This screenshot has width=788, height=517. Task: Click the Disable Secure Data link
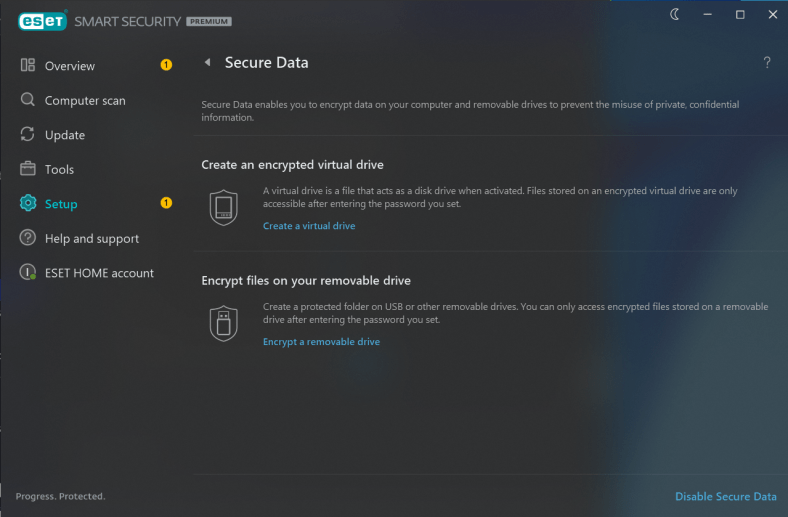[726, 496]
